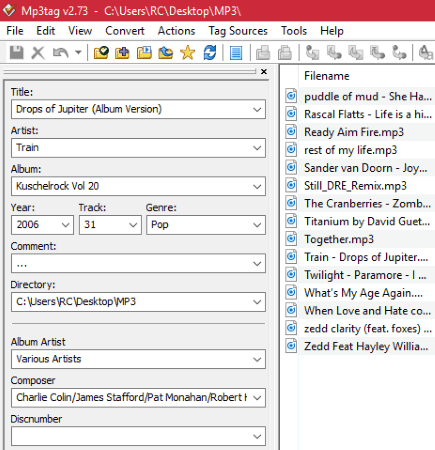Click the third gray convert toolbar icon
The width and height of the screenshot is (435, 450).
356,53
